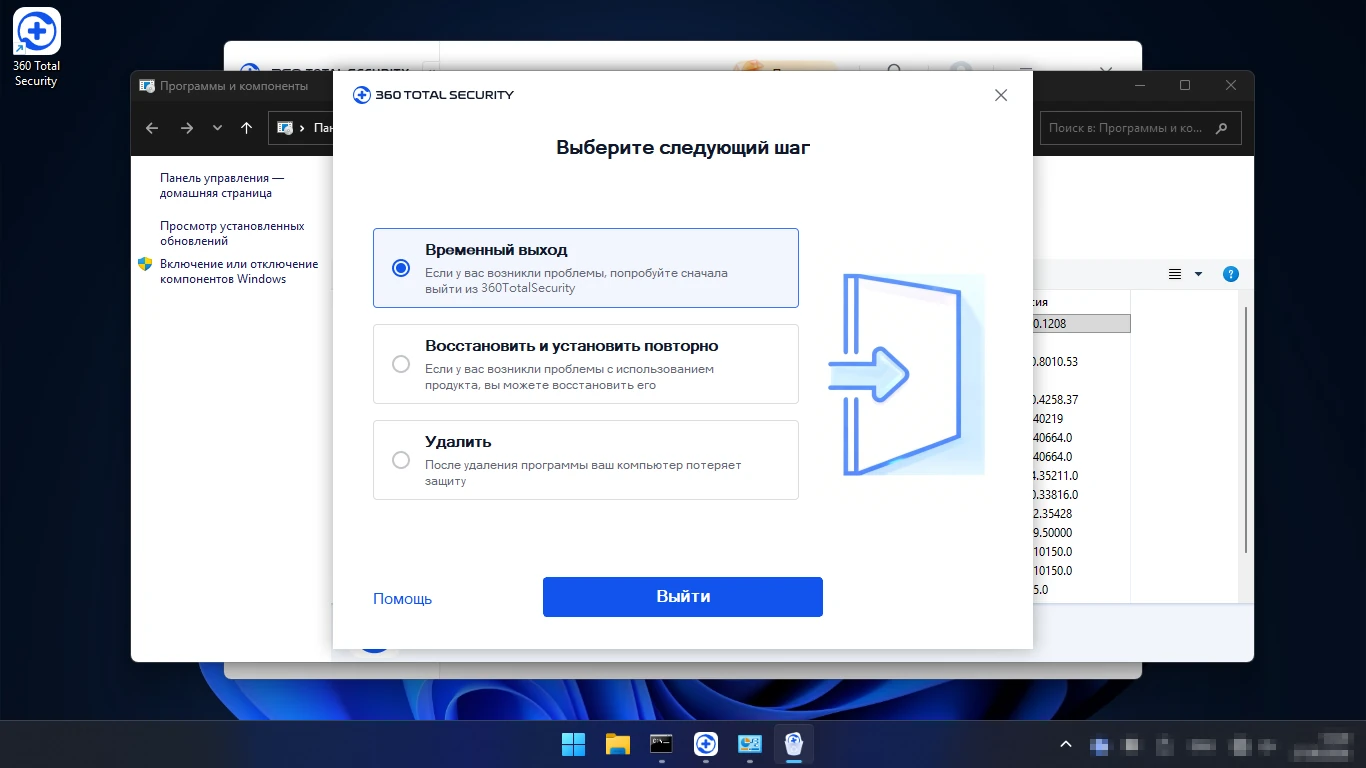Viewport: 1366px width, 768px height.
Task: Go back in Программы и компоненты window
Action: pos(152,128)
